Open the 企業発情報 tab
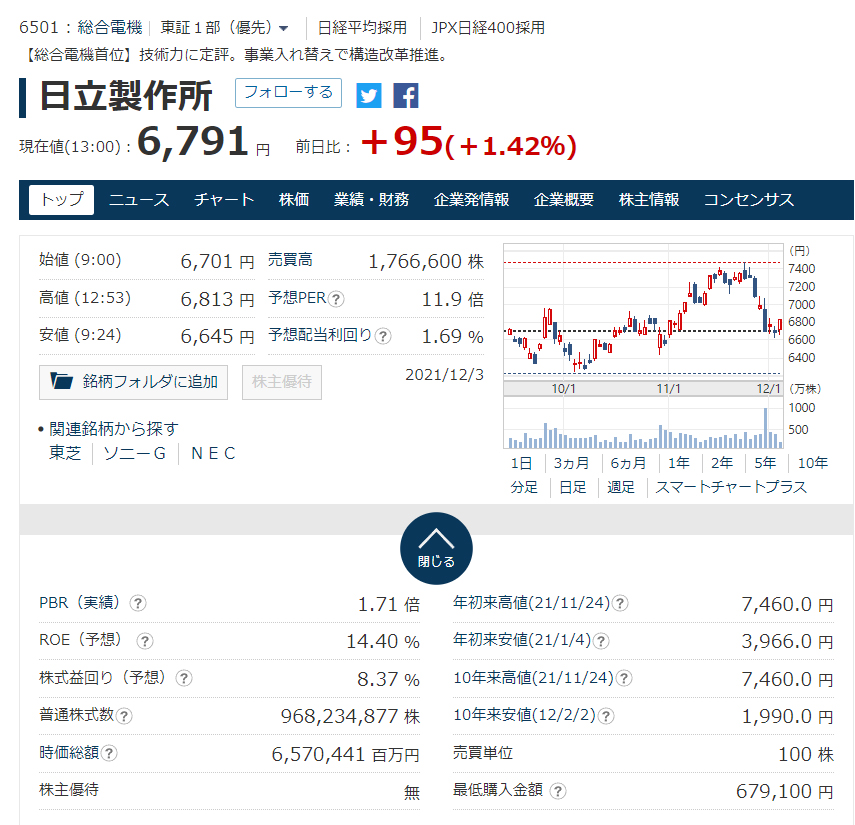Screen dimensions: 855x825 (471, 200)
